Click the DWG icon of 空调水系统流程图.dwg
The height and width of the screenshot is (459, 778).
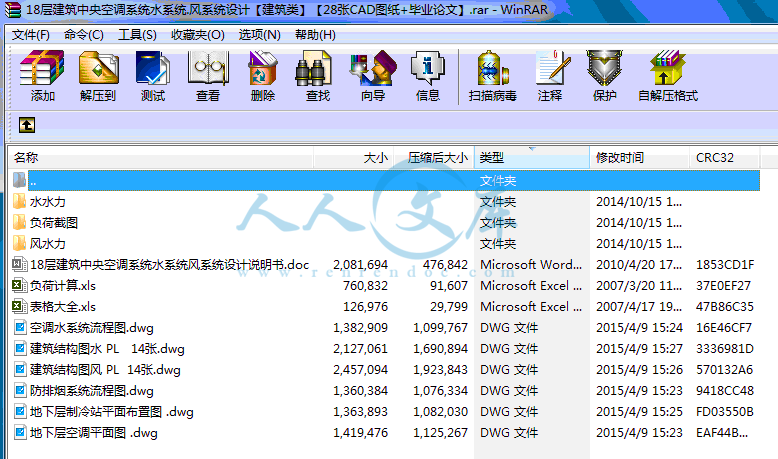(x=20, y=327)
